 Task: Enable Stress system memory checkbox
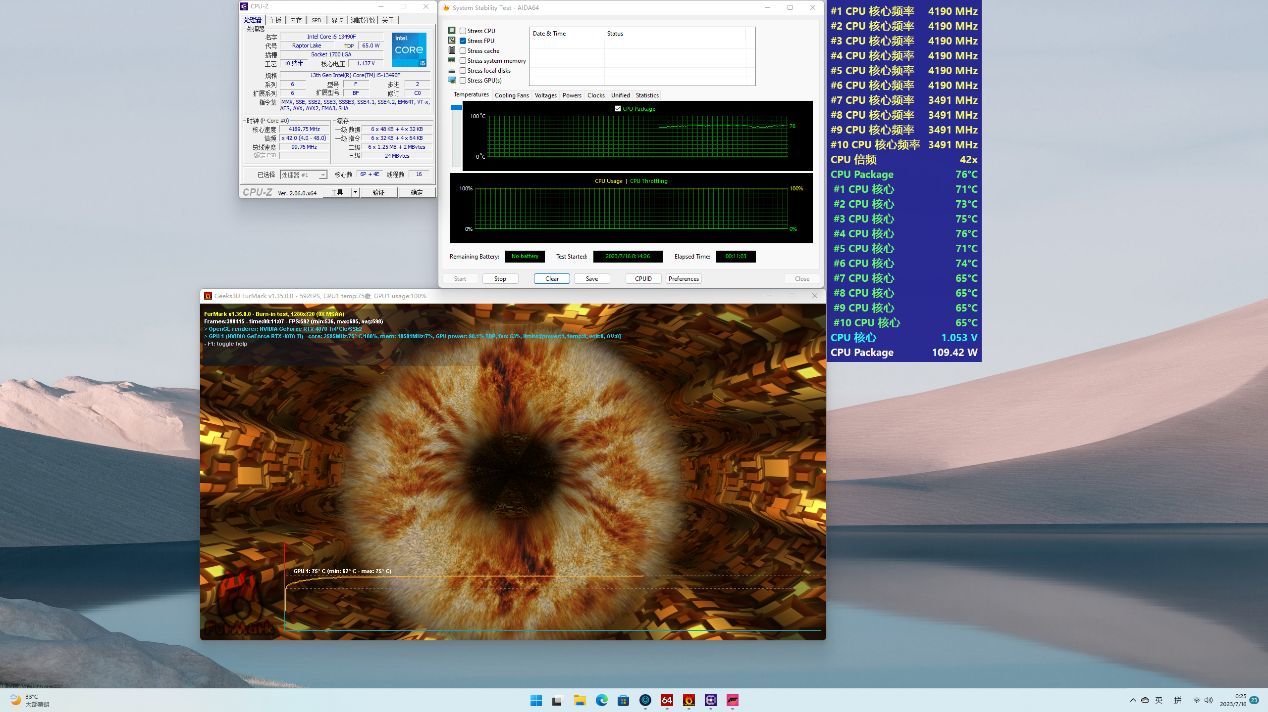(462, 61)
